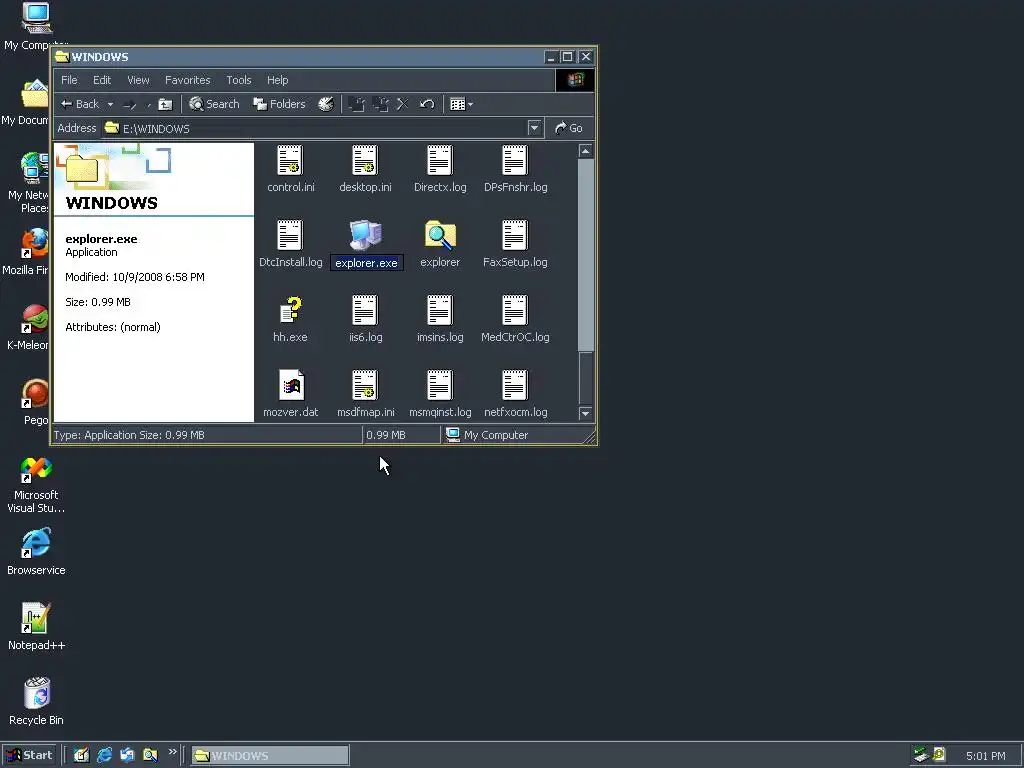Click the Forward arrow toolbar button
This screenshot has width=1024, height=768.
130,104
